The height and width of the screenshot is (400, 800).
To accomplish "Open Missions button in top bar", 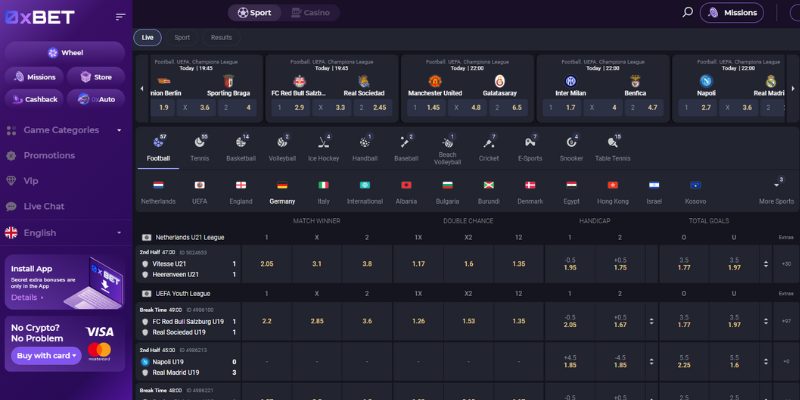I will click(732, 13).
